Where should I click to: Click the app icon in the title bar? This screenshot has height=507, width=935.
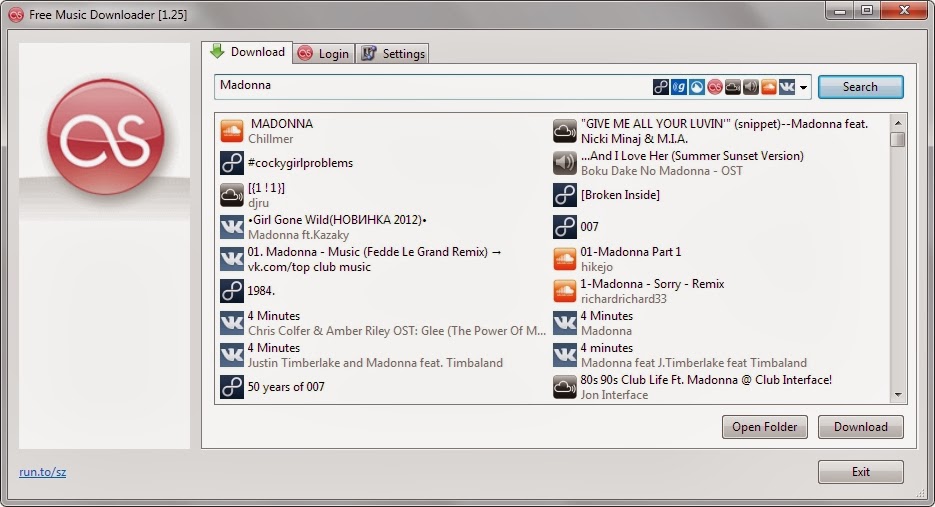tap(16, 14)
